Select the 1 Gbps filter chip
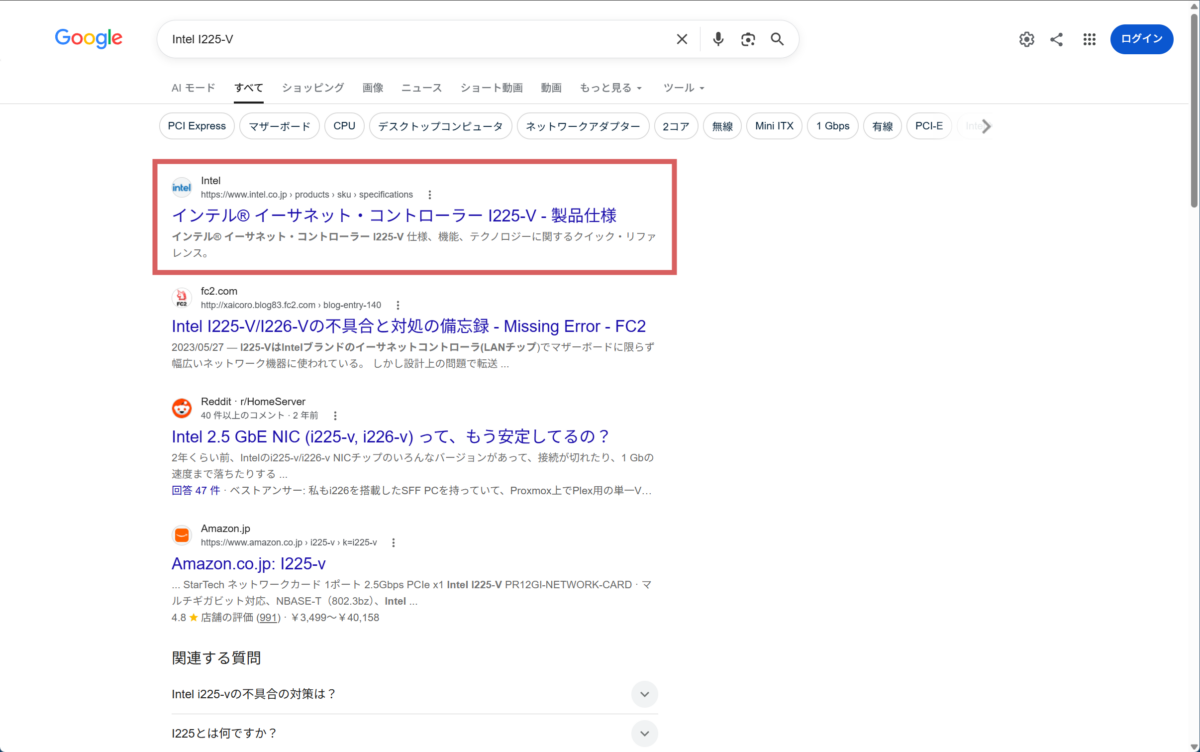This screenshot has width=1200, height=752. [x=833, y=126]
